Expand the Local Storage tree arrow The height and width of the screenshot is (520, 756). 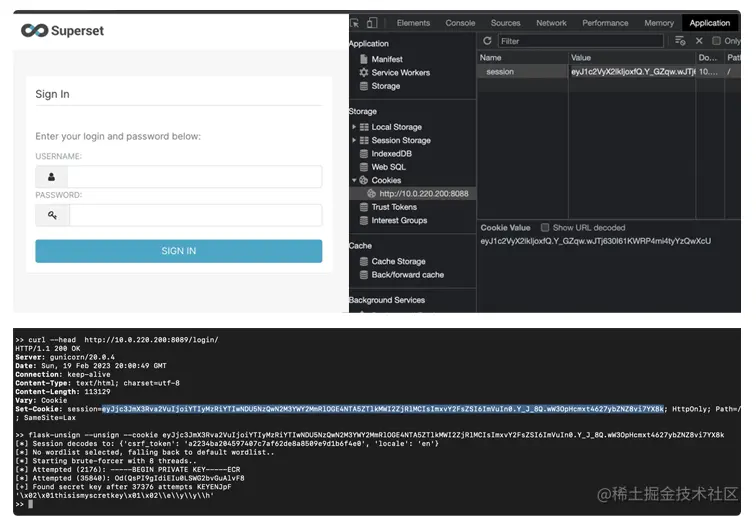coord(354,127)
